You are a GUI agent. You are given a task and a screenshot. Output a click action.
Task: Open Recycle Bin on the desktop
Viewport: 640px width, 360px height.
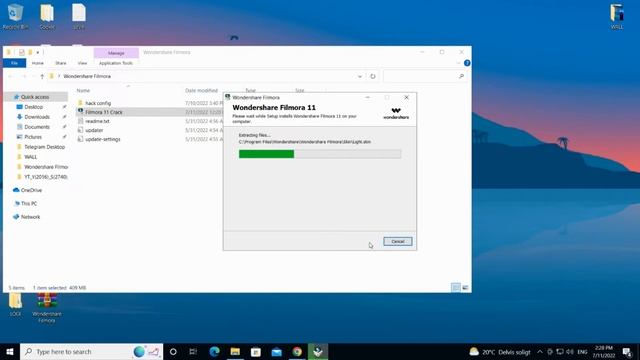click(x=15, y=17)
